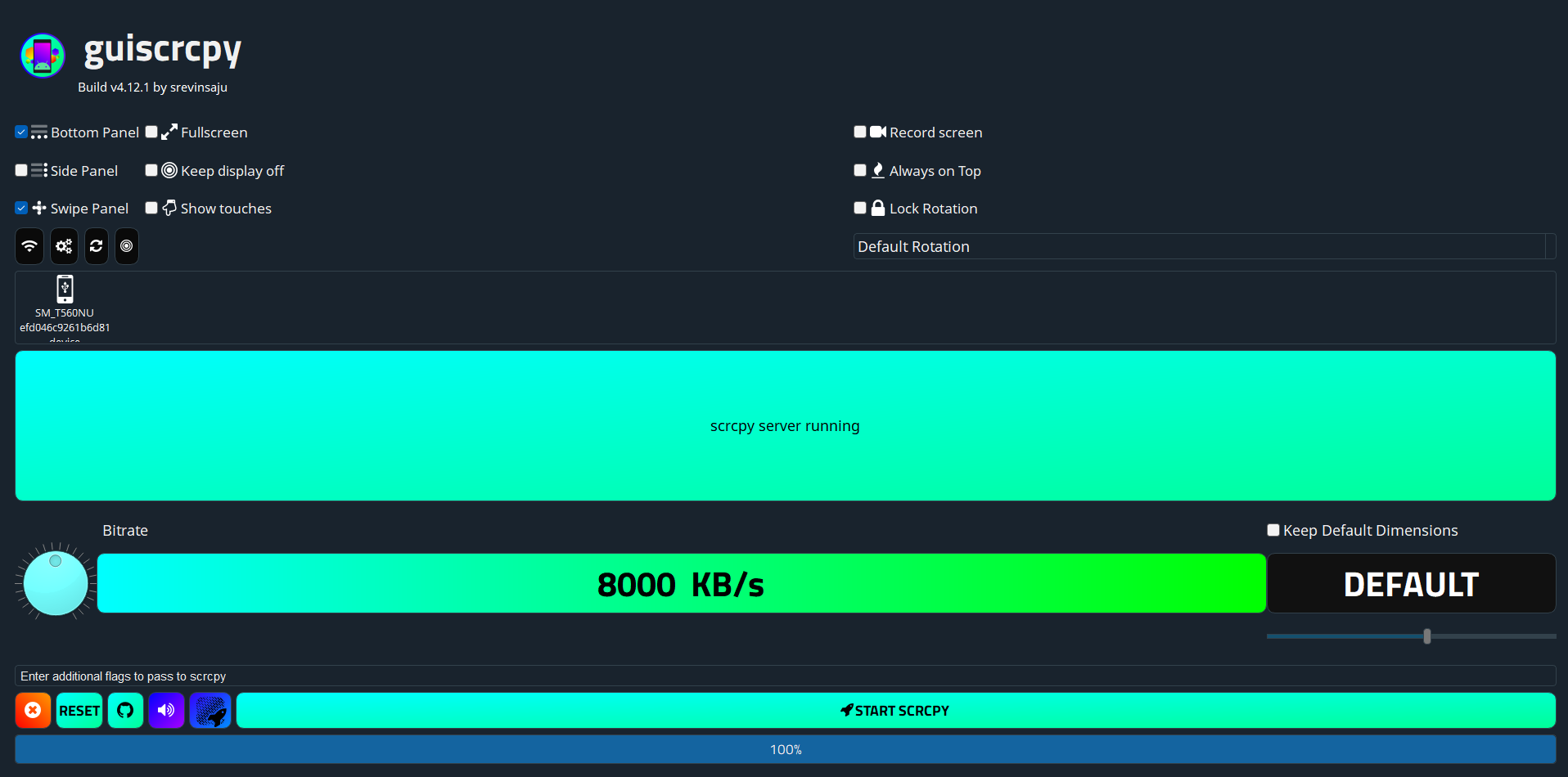The image size is (1568, 777).
Task: Click the blue rocket mapper button
Action: (210, 710)
